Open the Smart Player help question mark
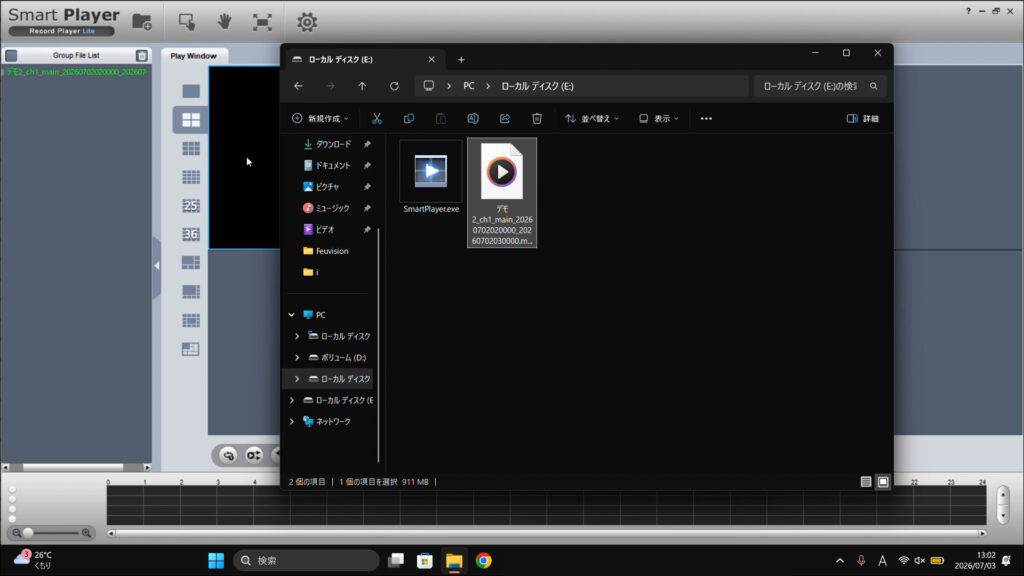Viewport: 1024px width, 576px height. (968, 11)
